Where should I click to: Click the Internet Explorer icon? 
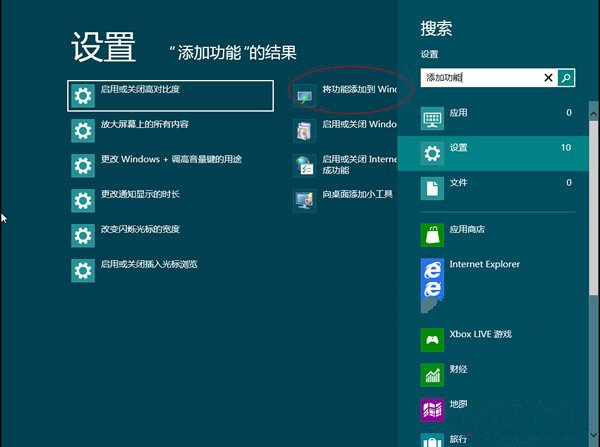(x=432, y=279)
